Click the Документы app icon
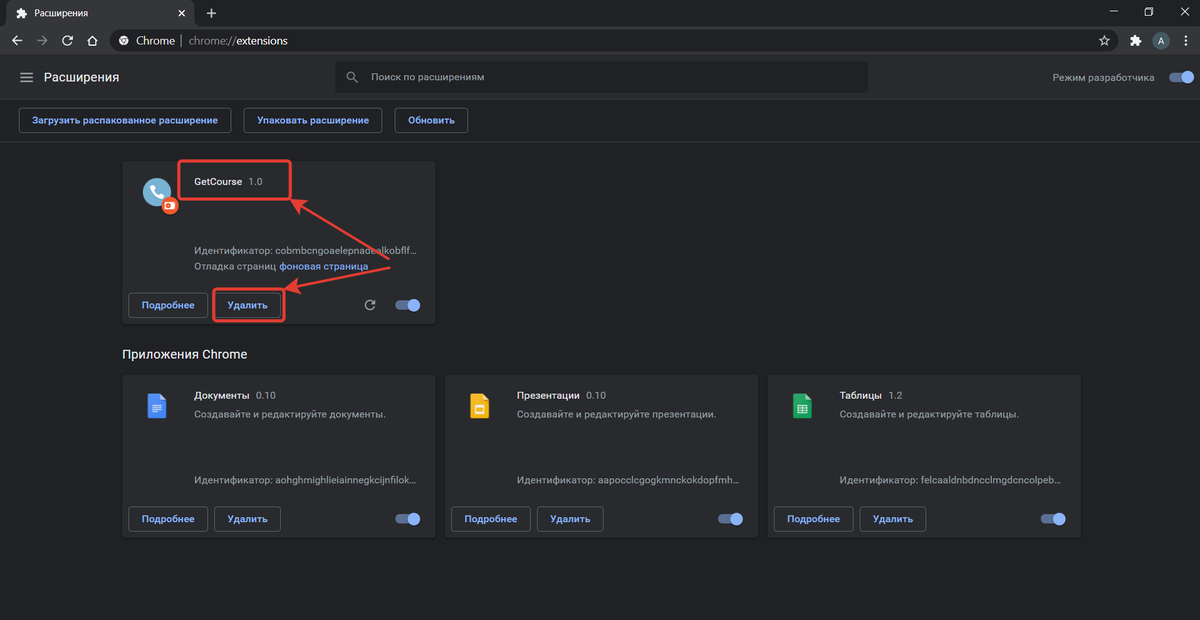Image resolution: width=1200 pixels, height=620 pixels. (157, 405)
